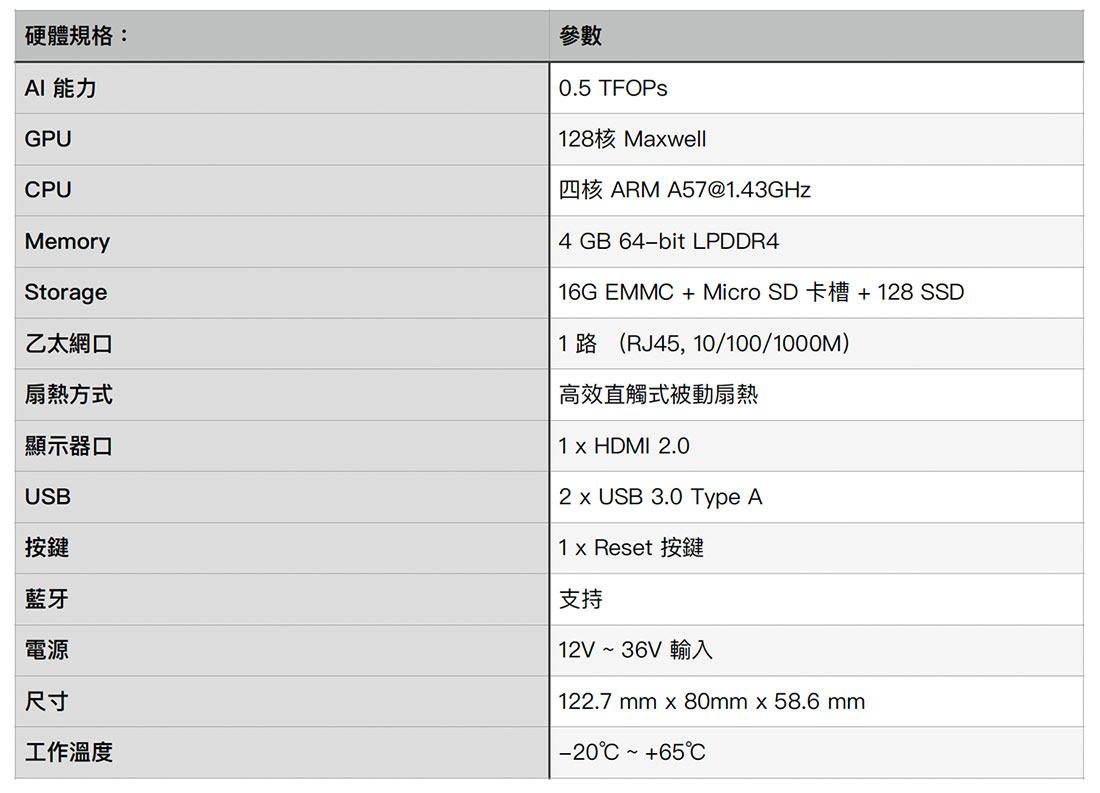Select the AI 能力 row label
Image resolution: width=1100 pixels, height=793 pixels.
60,88
